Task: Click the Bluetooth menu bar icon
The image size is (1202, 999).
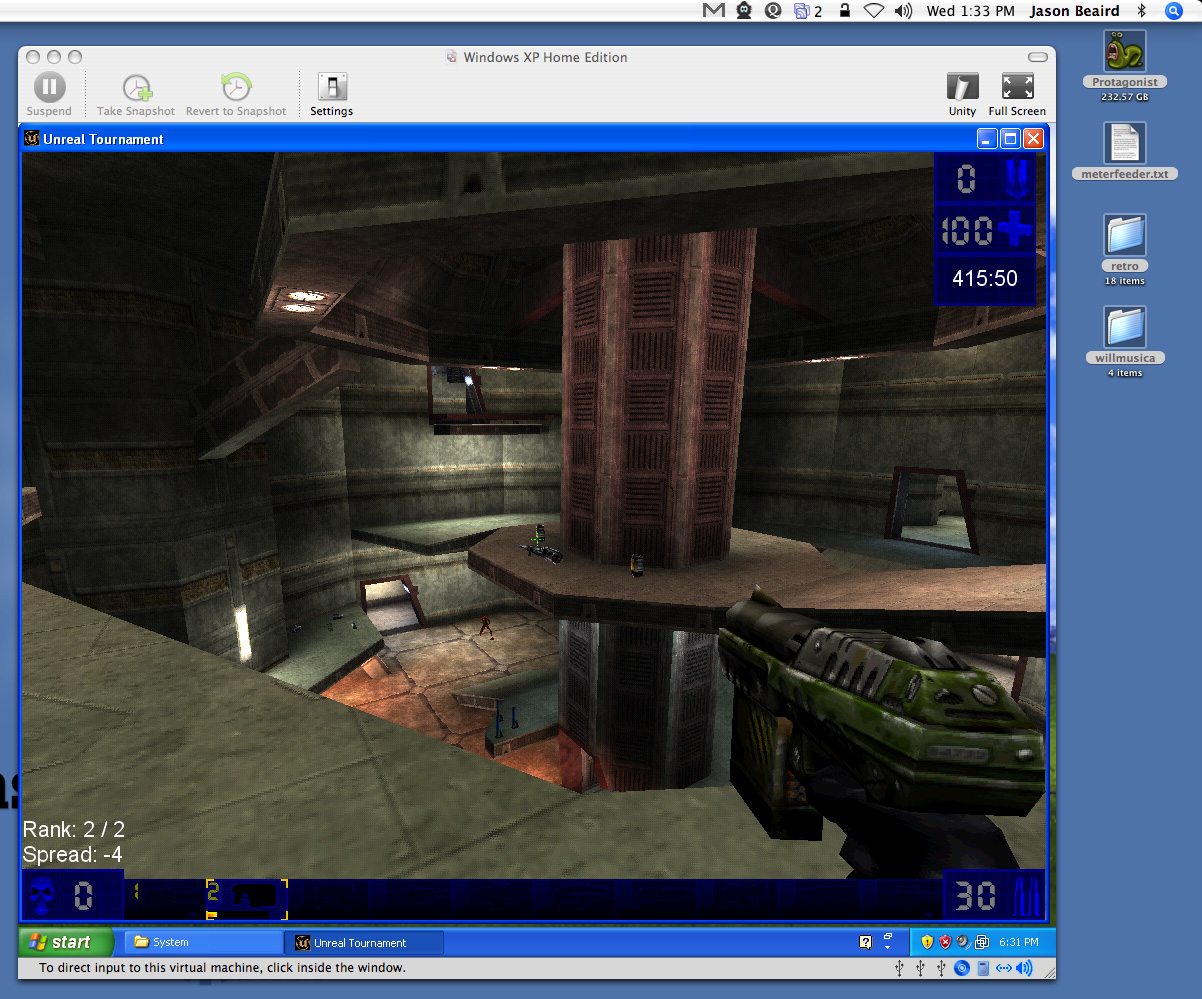Action: coord(1142,11)
